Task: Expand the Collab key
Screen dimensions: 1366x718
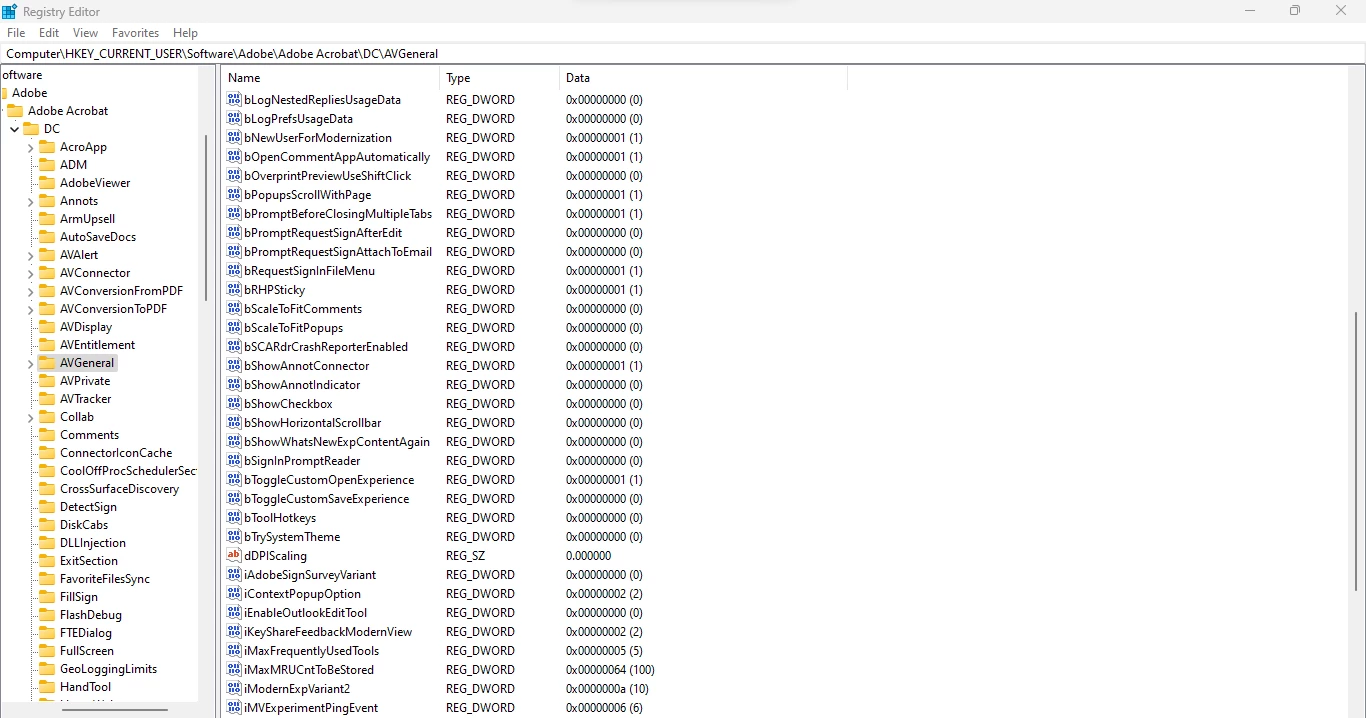Action: click(x=30, y=417)
